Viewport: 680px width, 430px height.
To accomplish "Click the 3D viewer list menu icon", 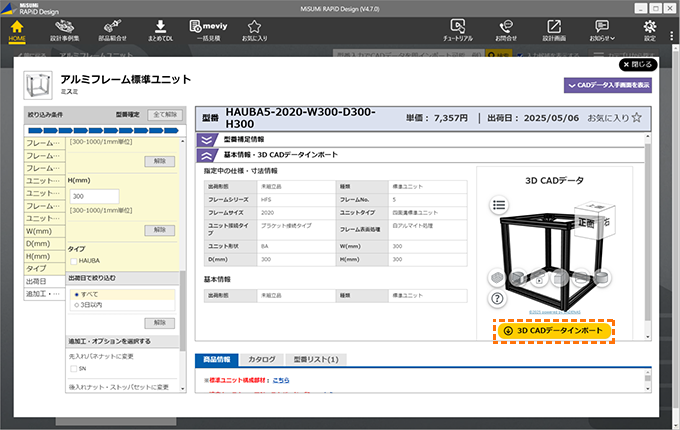I will 497,204.
